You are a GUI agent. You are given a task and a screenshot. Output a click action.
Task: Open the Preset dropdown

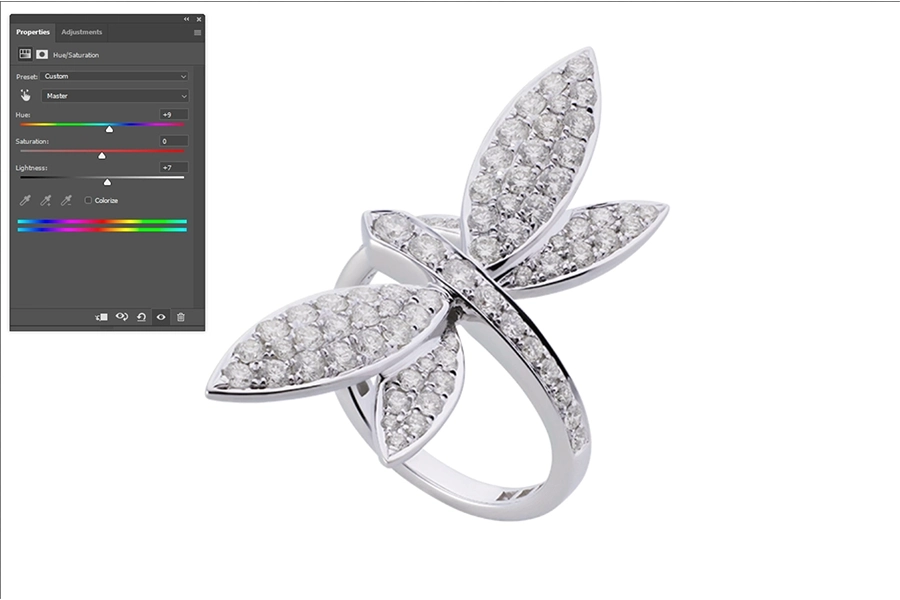pos(115,76)
